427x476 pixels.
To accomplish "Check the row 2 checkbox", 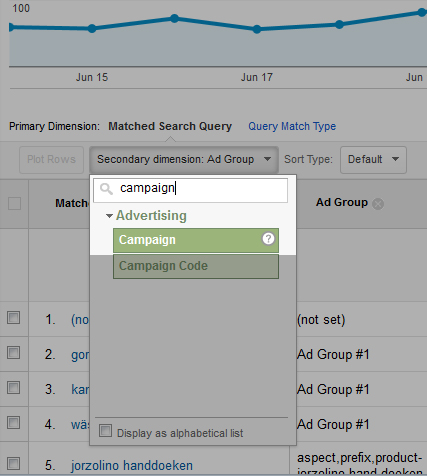I will [x=13, y=352].
